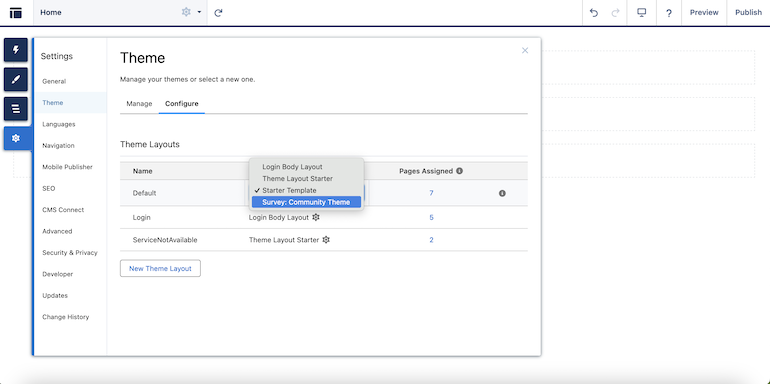Open Updates settings

55,296
